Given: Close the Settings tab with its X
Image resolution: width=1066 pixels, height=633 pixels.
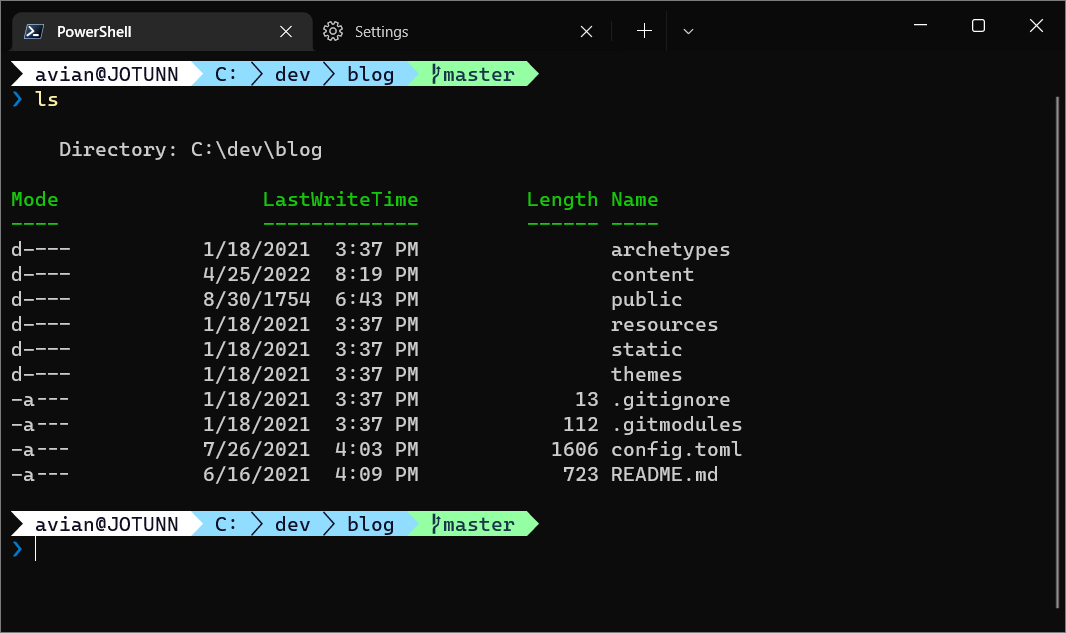Looking at the screenshot, I should tap(586, 31).
